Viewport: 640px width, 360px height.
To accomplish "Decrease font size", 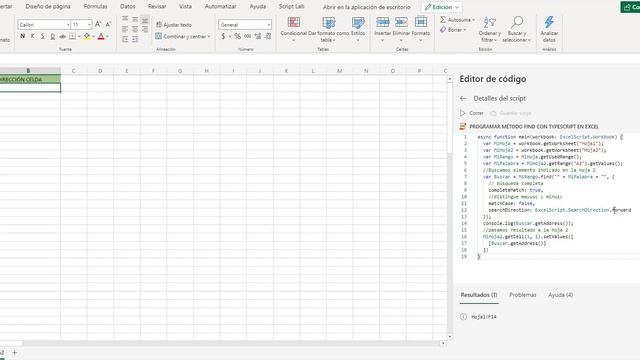I will point(108,24).
